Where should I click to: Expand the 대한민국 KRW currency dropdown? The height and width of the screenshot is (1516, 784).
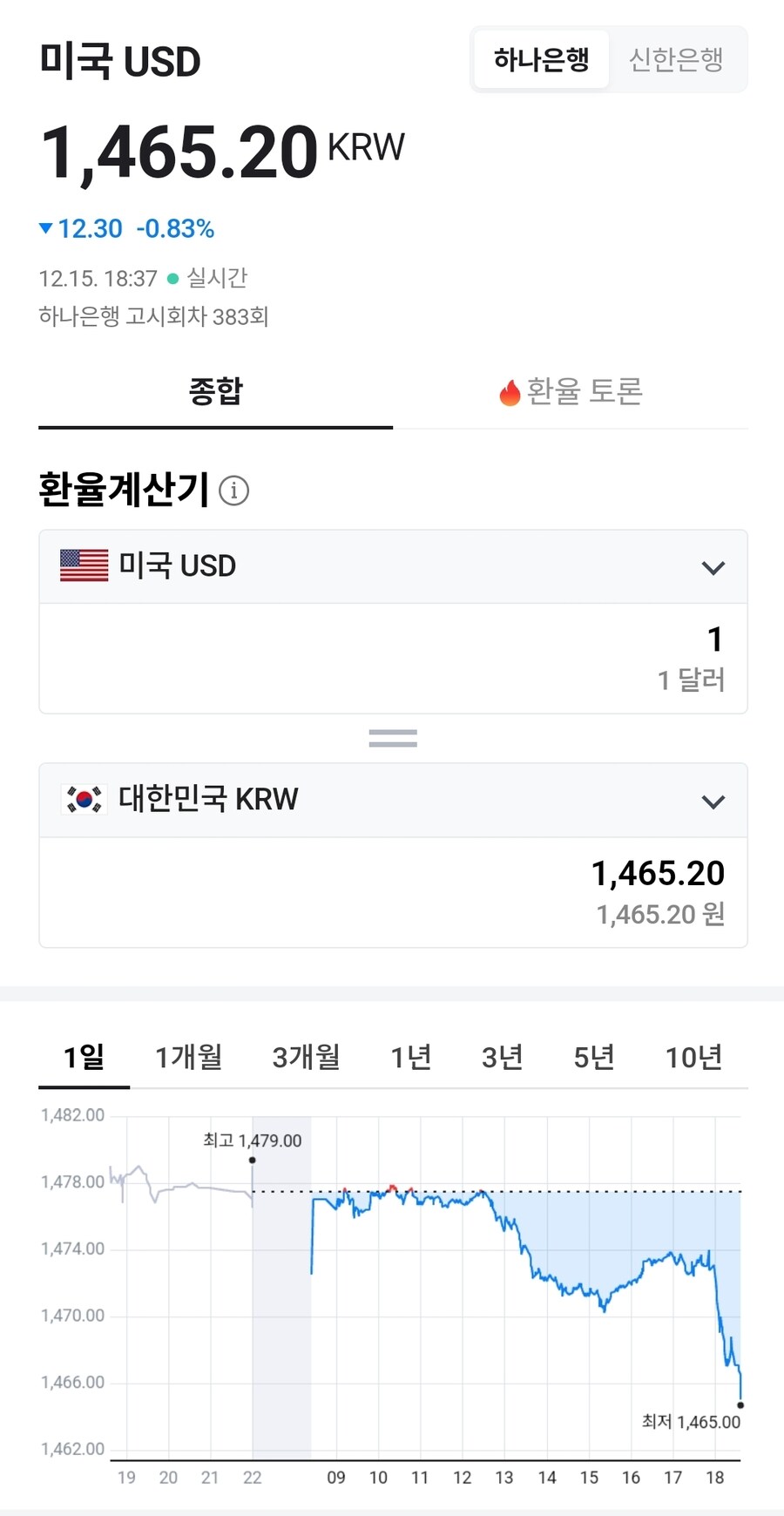pos(714,801)
